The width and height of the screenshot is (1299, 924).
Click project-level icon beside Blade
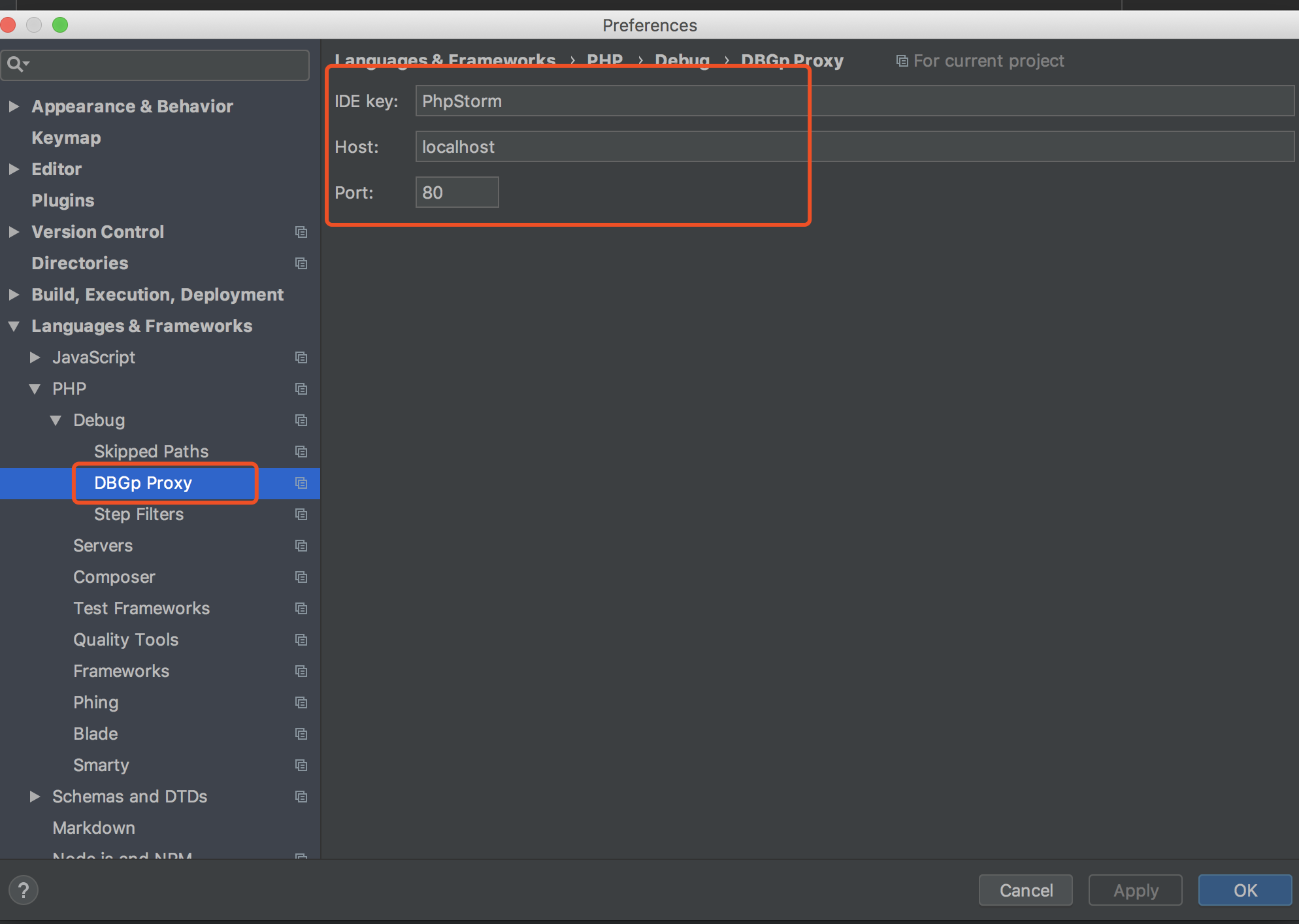pyautogui.click(x=301, y=734)
